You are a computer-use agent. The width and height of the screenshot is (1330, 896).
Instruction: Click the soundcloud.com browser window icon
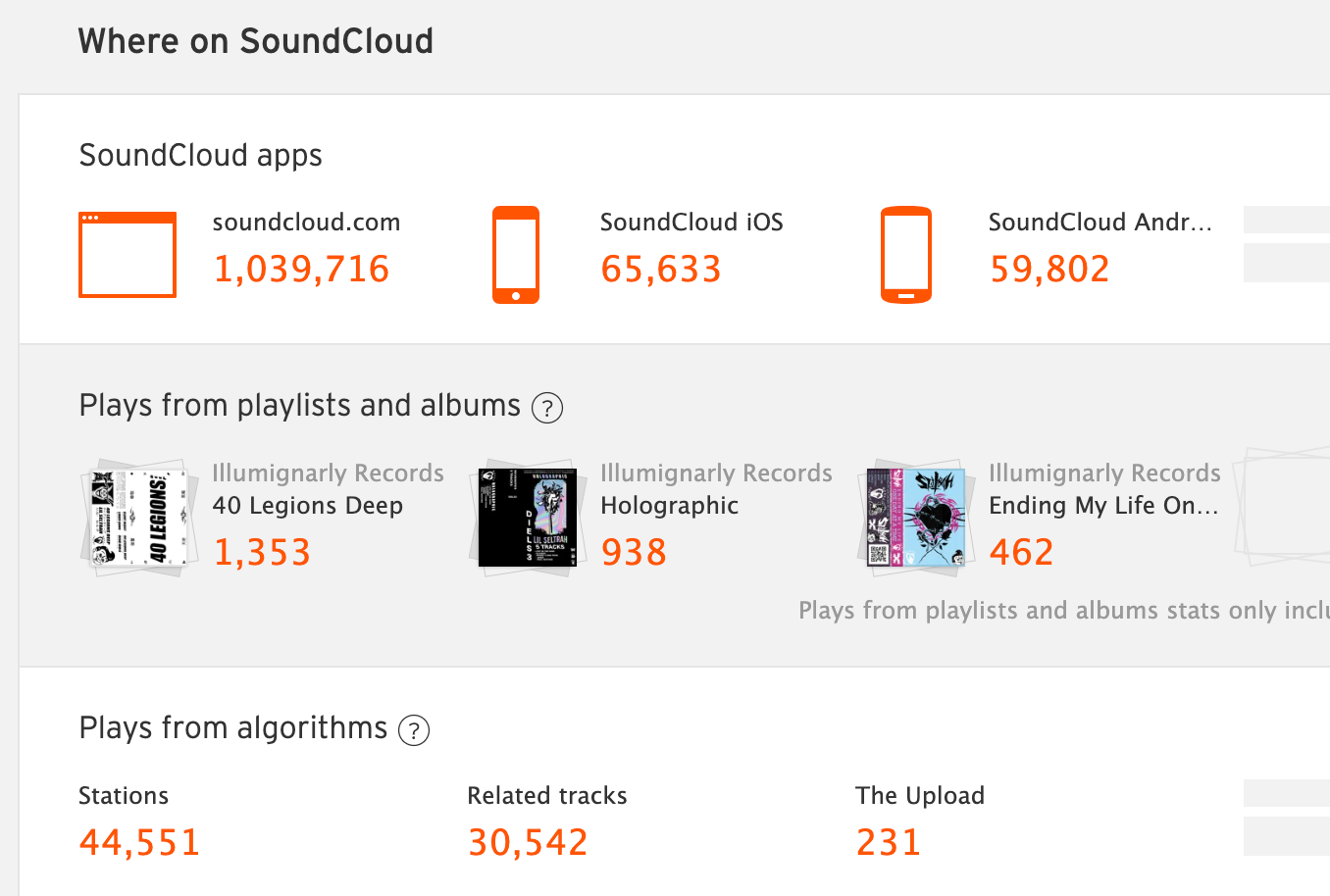(128, 255)
